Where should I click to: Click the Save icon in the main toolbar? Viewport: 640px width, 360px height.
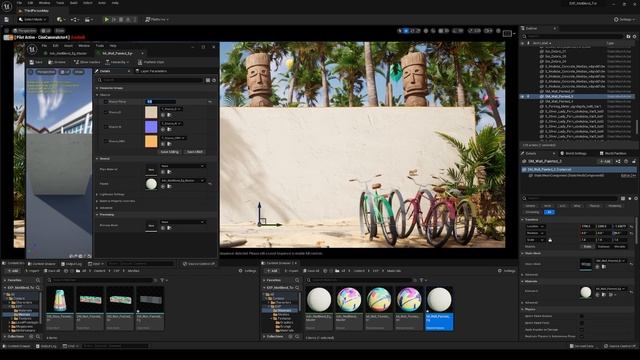tap(7, 19)
